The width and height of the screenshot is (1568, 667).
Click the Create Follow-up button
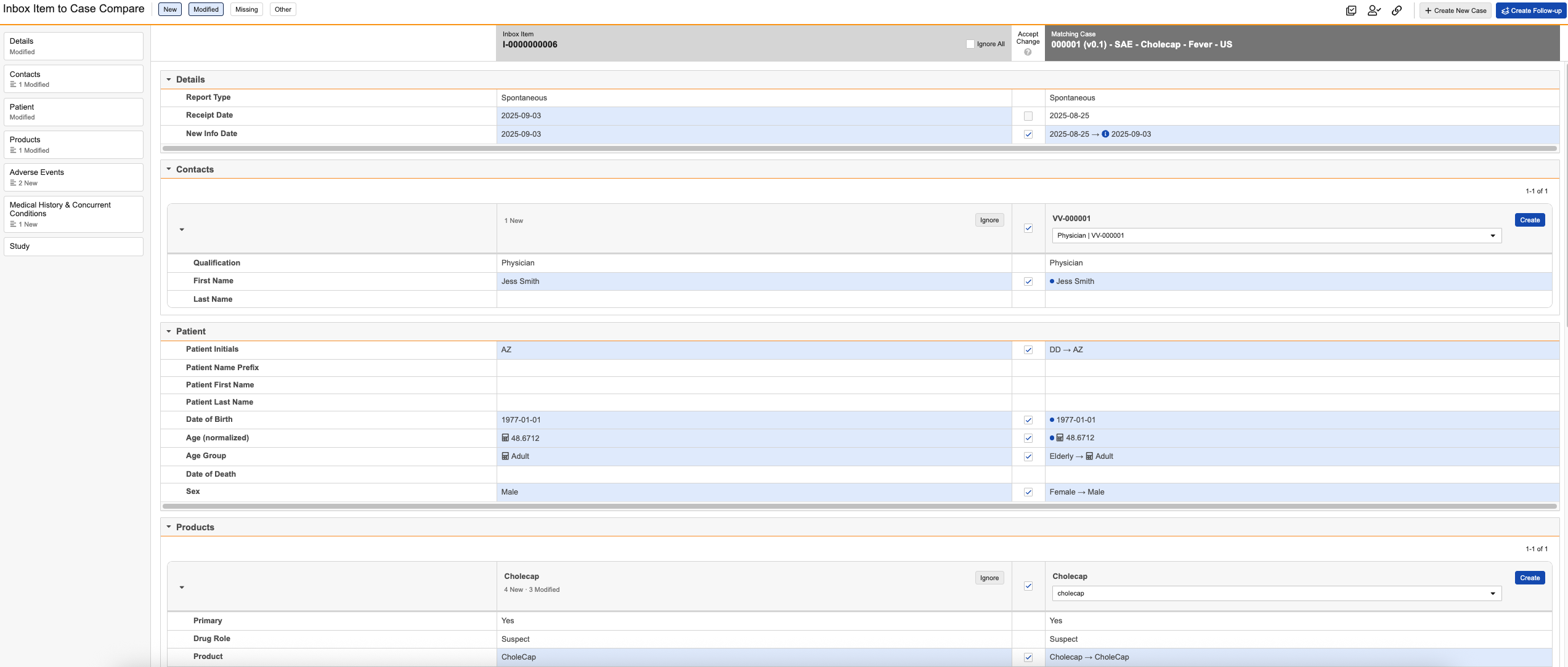[1531, 10]
